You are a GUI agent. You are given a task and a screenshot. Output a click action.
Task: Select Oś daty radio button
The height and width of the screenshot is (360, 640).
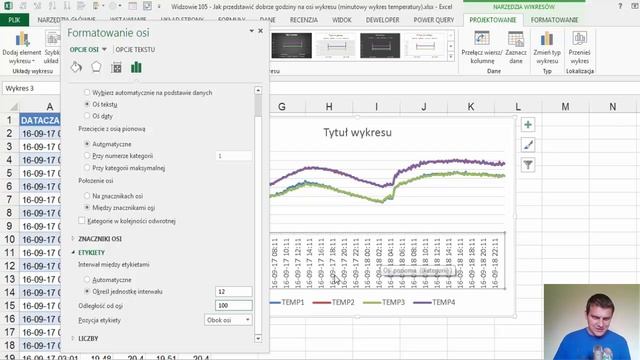(x=87, y=116)
